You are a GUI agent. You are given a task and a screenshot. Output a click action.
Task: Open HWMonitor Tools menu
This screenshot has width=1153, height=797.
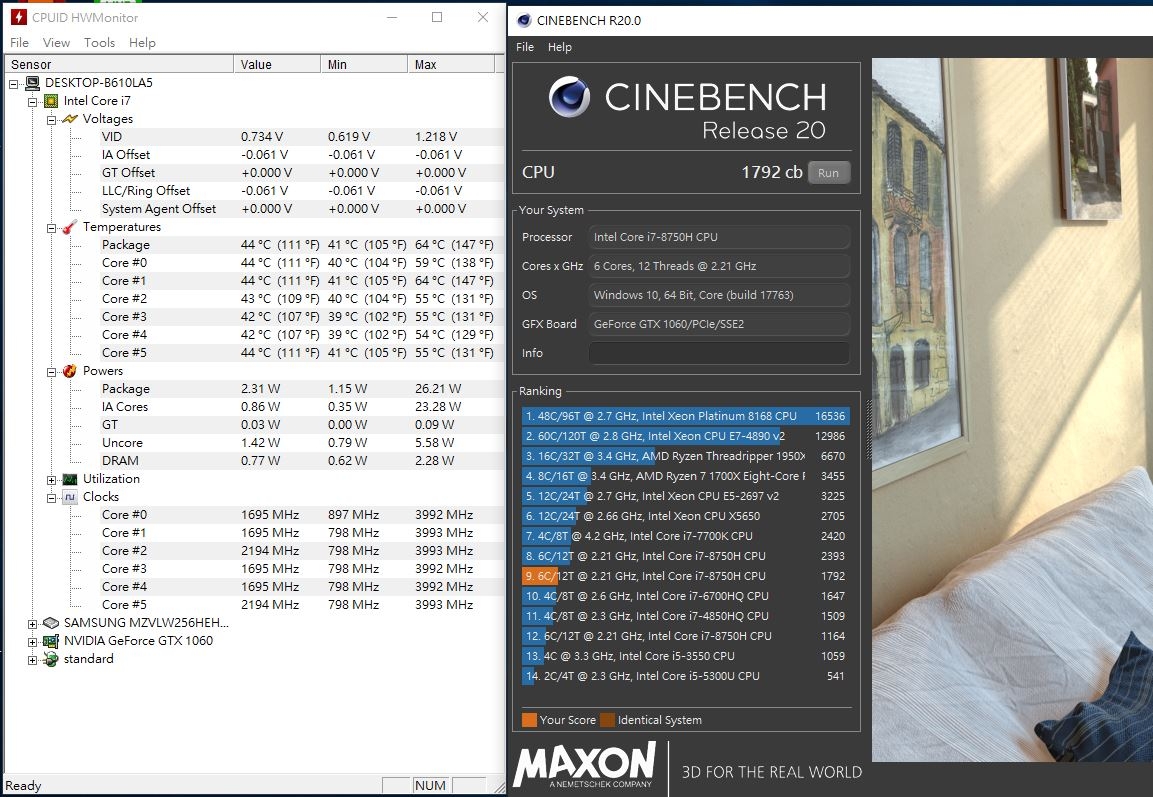[x=99, y=43]
